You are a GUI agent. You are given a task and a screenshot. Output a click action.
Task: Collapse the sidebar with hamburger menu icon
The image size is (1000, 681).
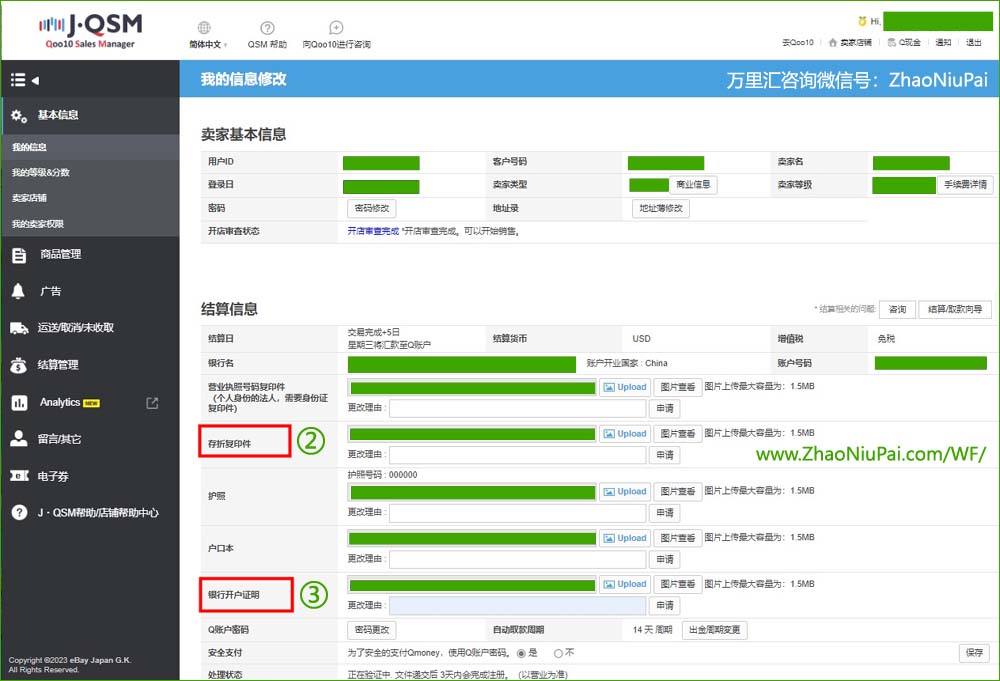pos(18,80)
